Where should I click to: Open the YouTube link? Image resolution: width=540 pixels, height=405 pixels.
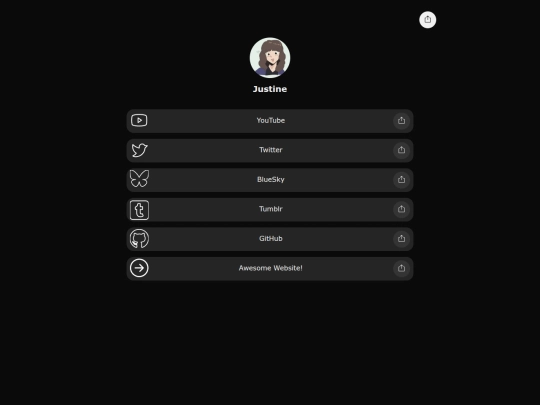pyautogui.click(x=270, y=121)
